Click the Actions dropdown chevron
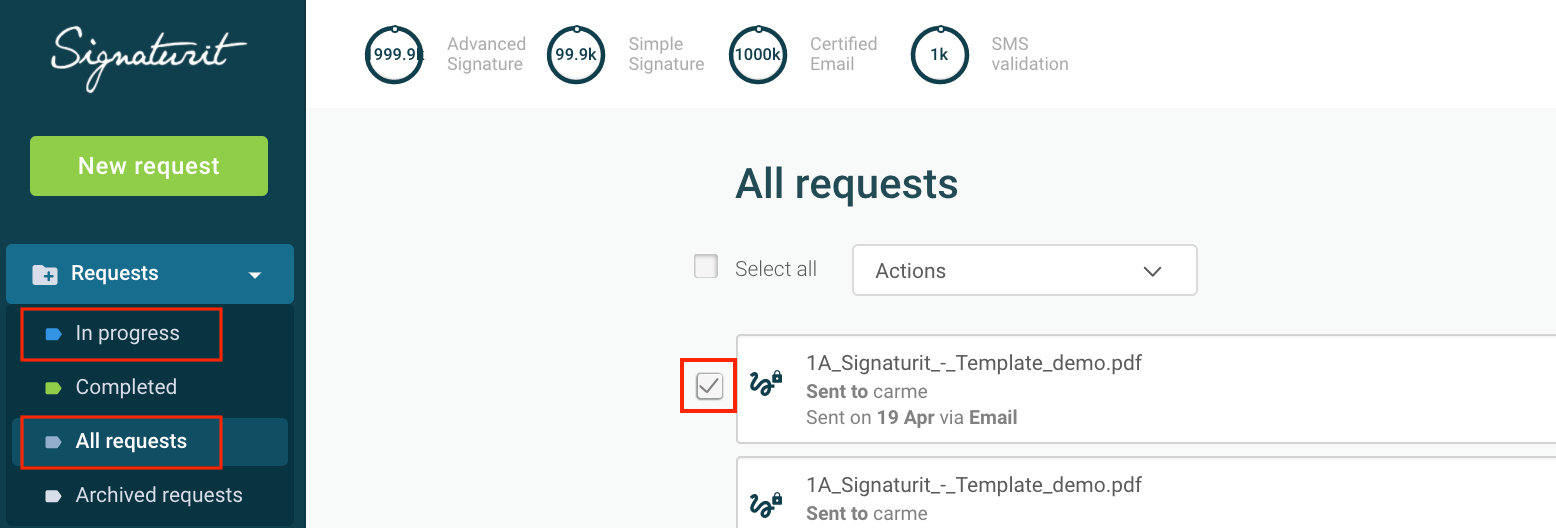This screenshot has height=528, width=1556. (x=1152, y=271)
